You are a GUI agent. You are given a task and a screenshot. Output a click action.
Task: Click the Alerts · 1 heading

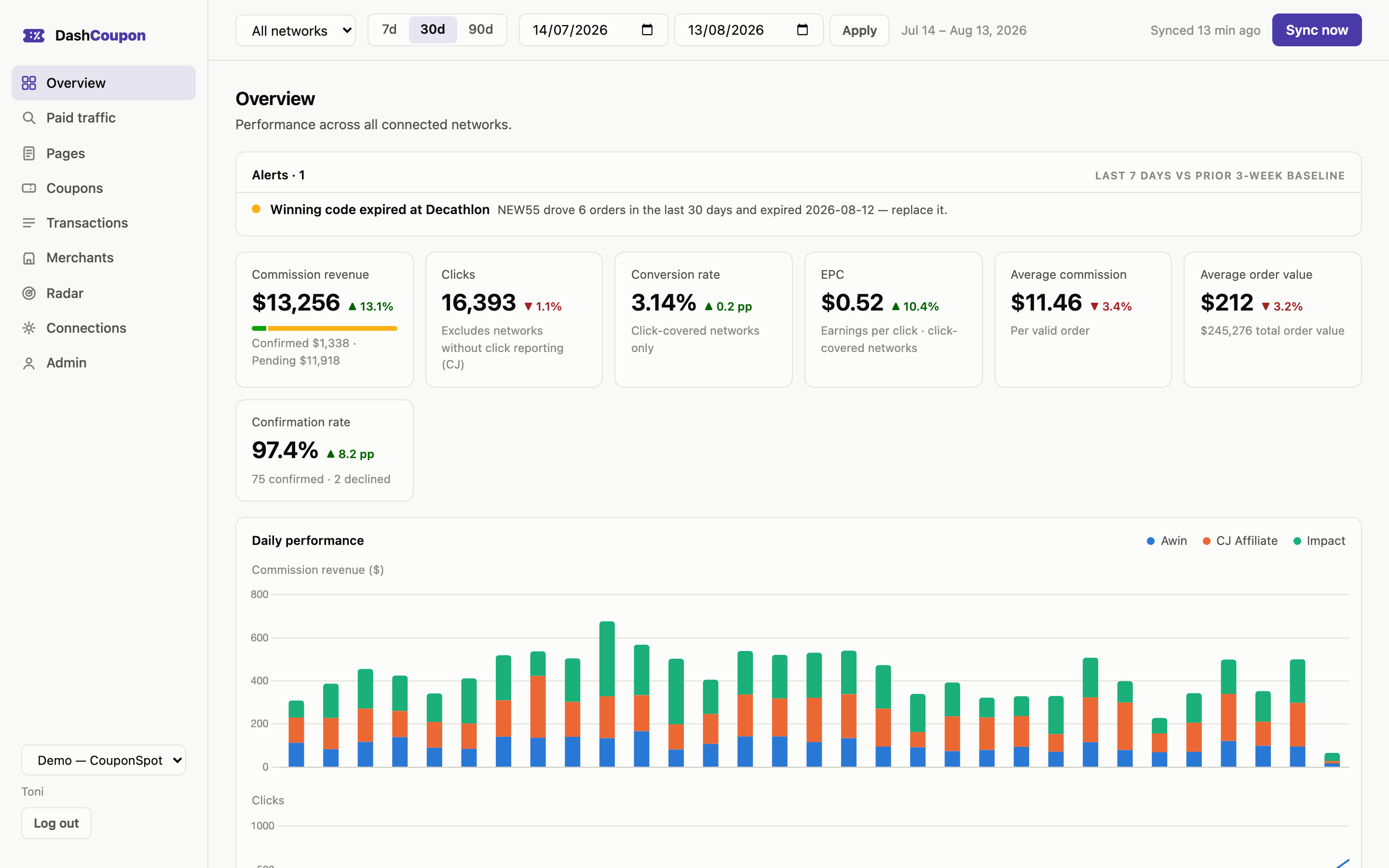pos(278,175)
